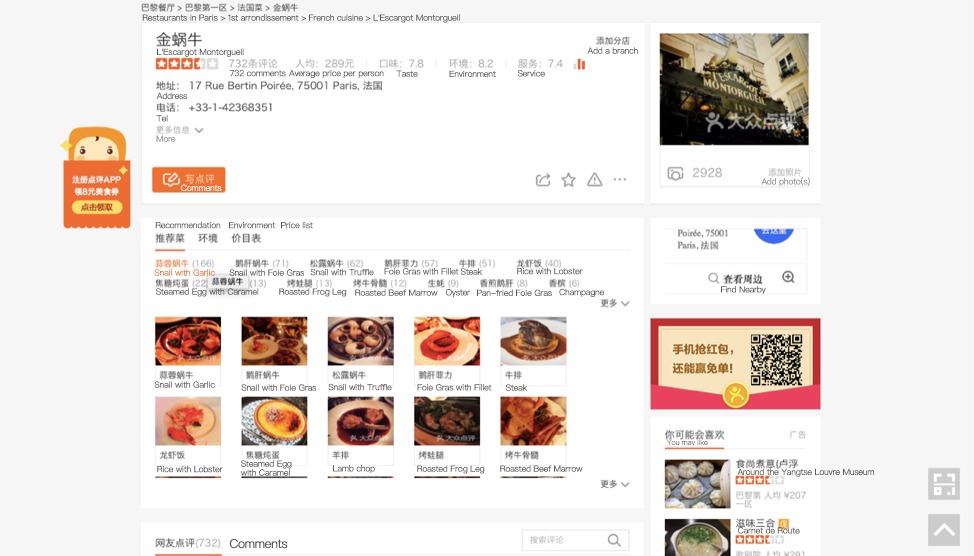The image size is (974, 556).
Task: Click the share icon on the restaurant card
Action: tap(543, 180)
